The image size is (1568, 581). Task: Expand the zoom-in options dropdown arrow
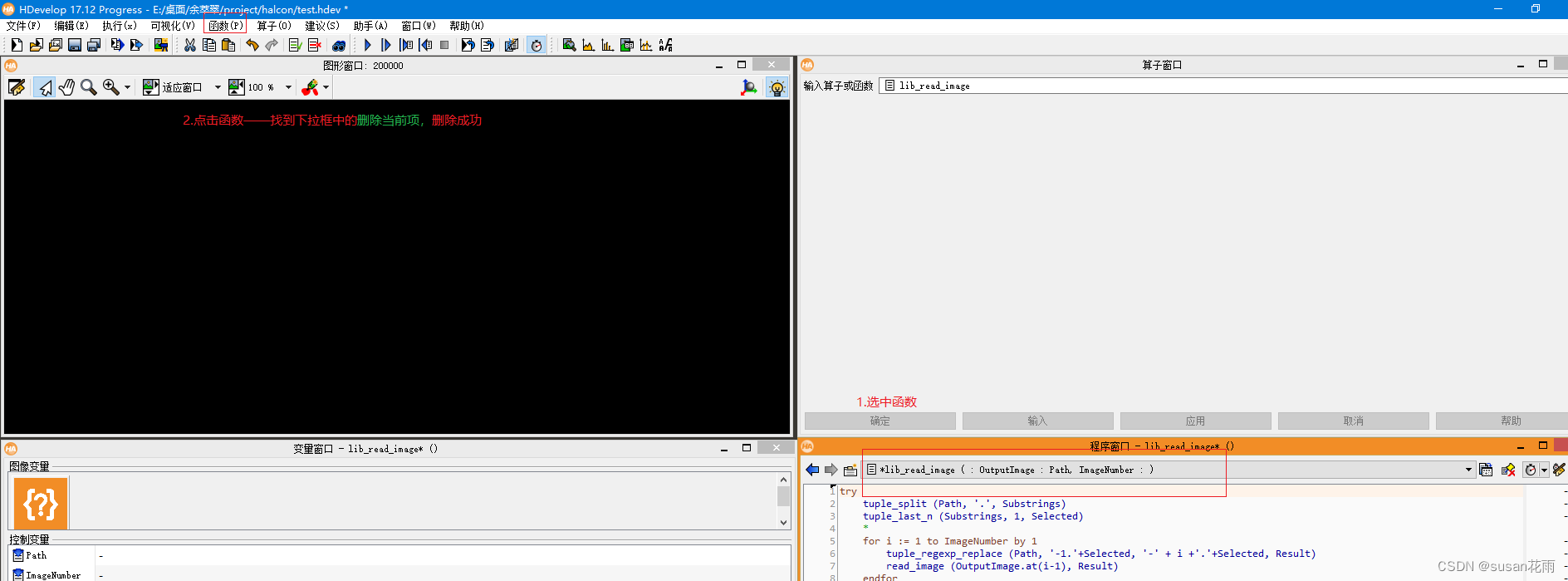click(127, 87)
